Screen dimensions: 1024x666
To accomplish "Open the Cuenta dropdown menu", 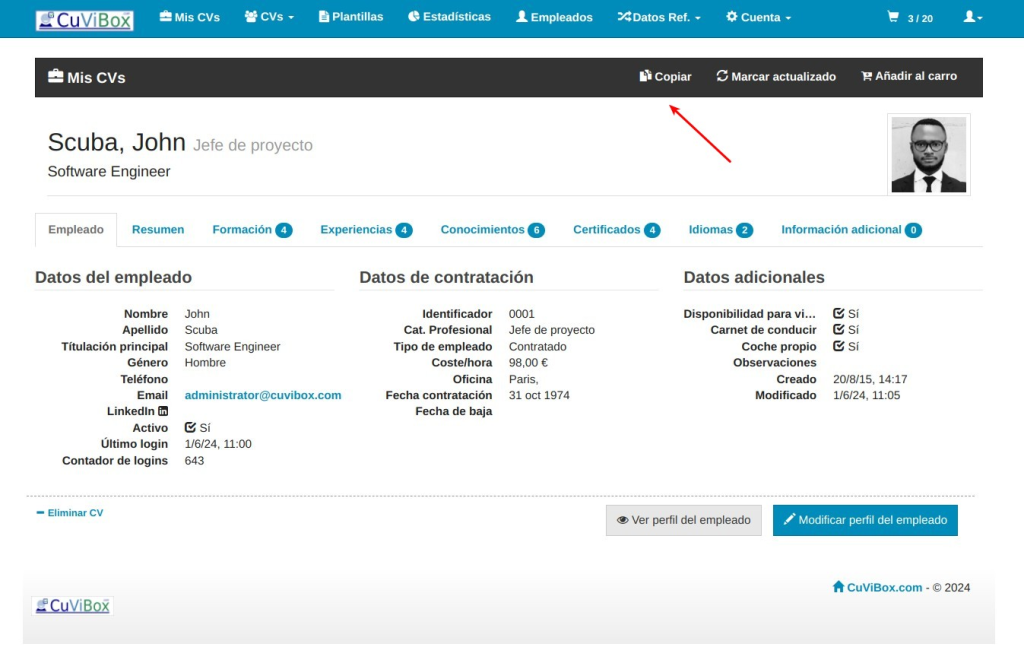I will [x=758, y=17].
